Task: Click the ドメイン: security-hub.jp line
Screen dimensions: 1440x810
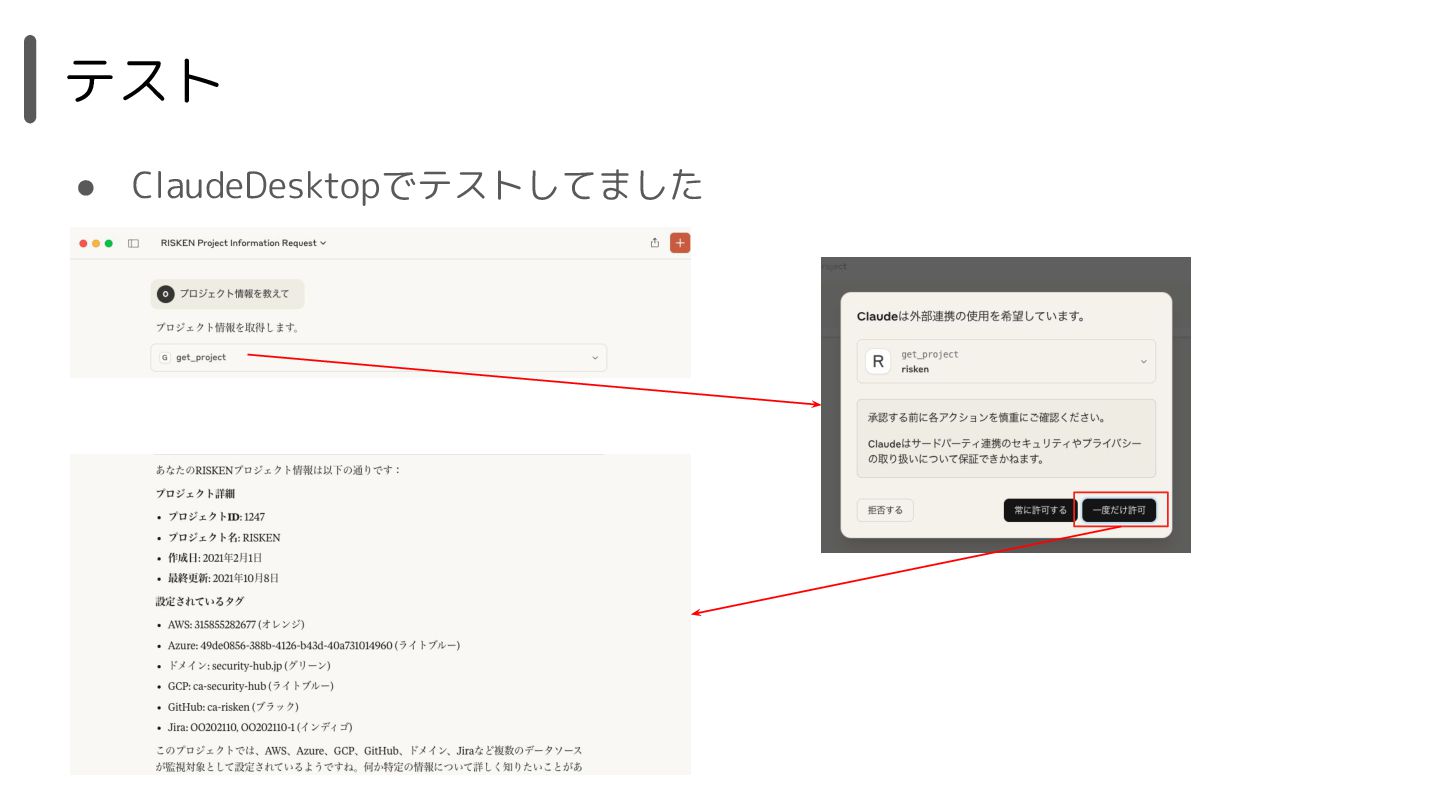Action: (249, 665)
